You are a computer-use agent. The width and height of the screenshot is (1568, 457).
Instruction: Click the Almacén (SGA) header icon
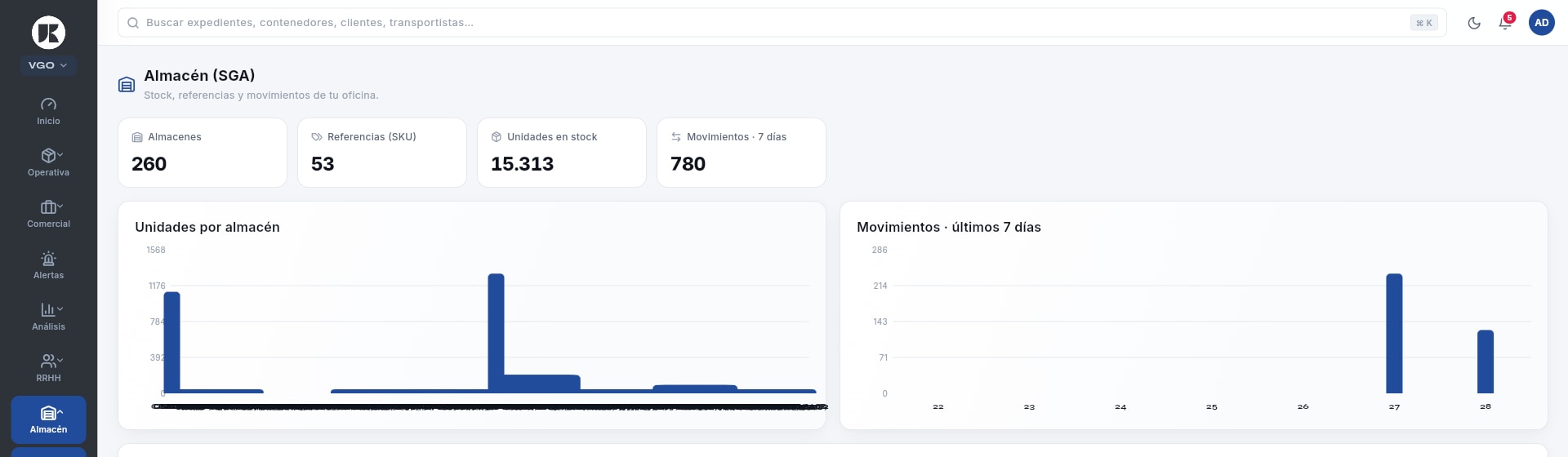pyautogui.click(x=127, y=84)
